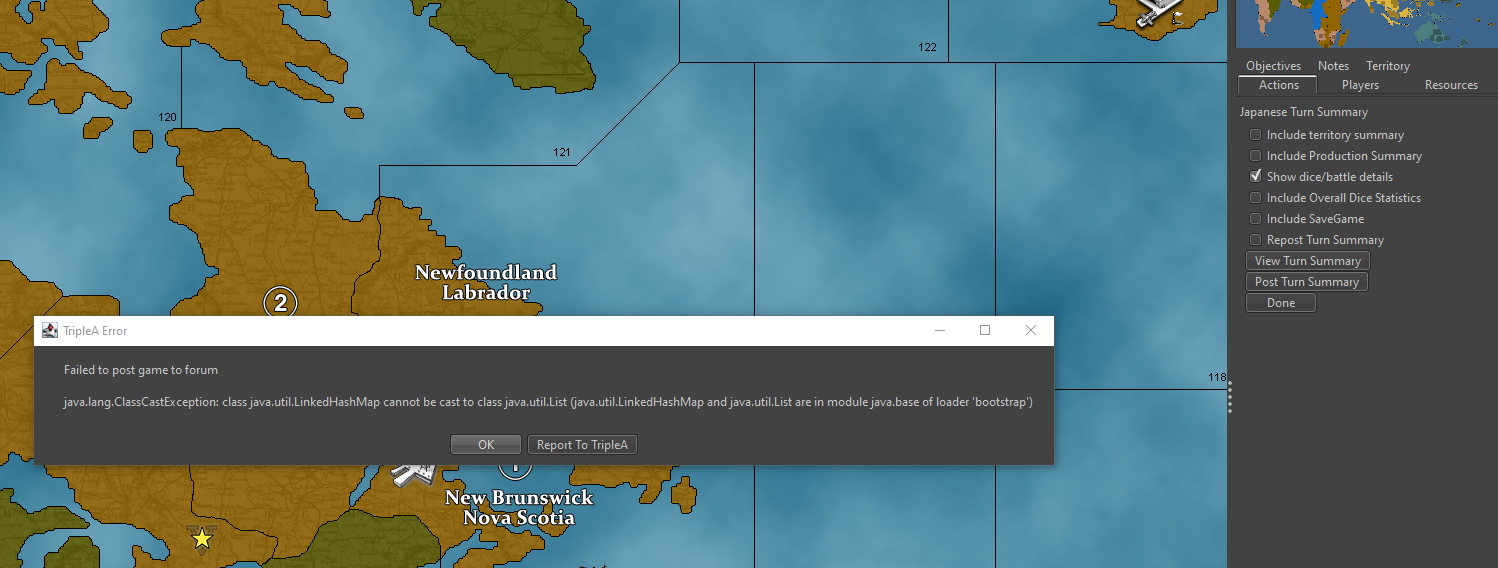Open the Players tab
The image size is (1498, 568).
click(1360, 85)
